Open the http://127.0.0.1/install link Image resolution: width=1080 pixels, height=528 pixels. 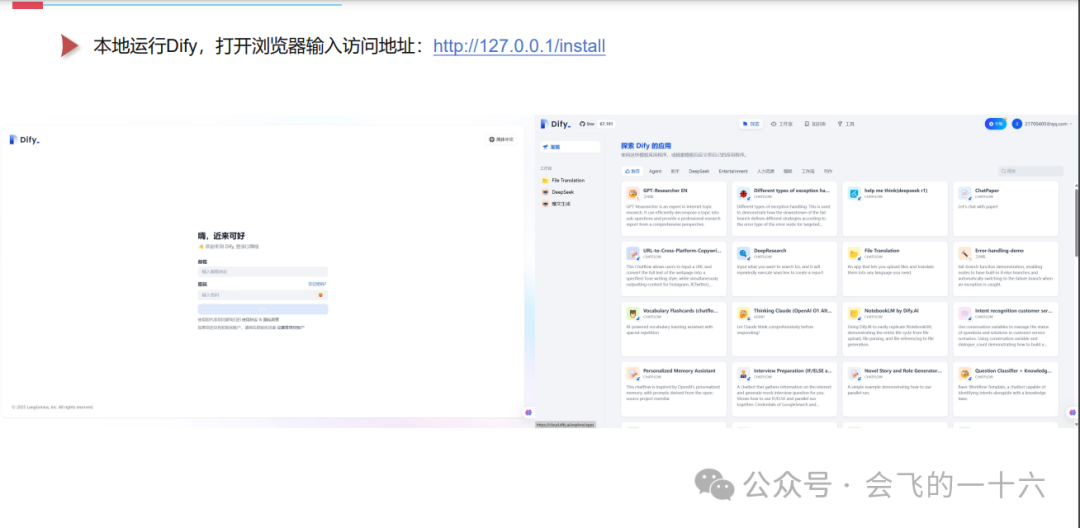519,46
